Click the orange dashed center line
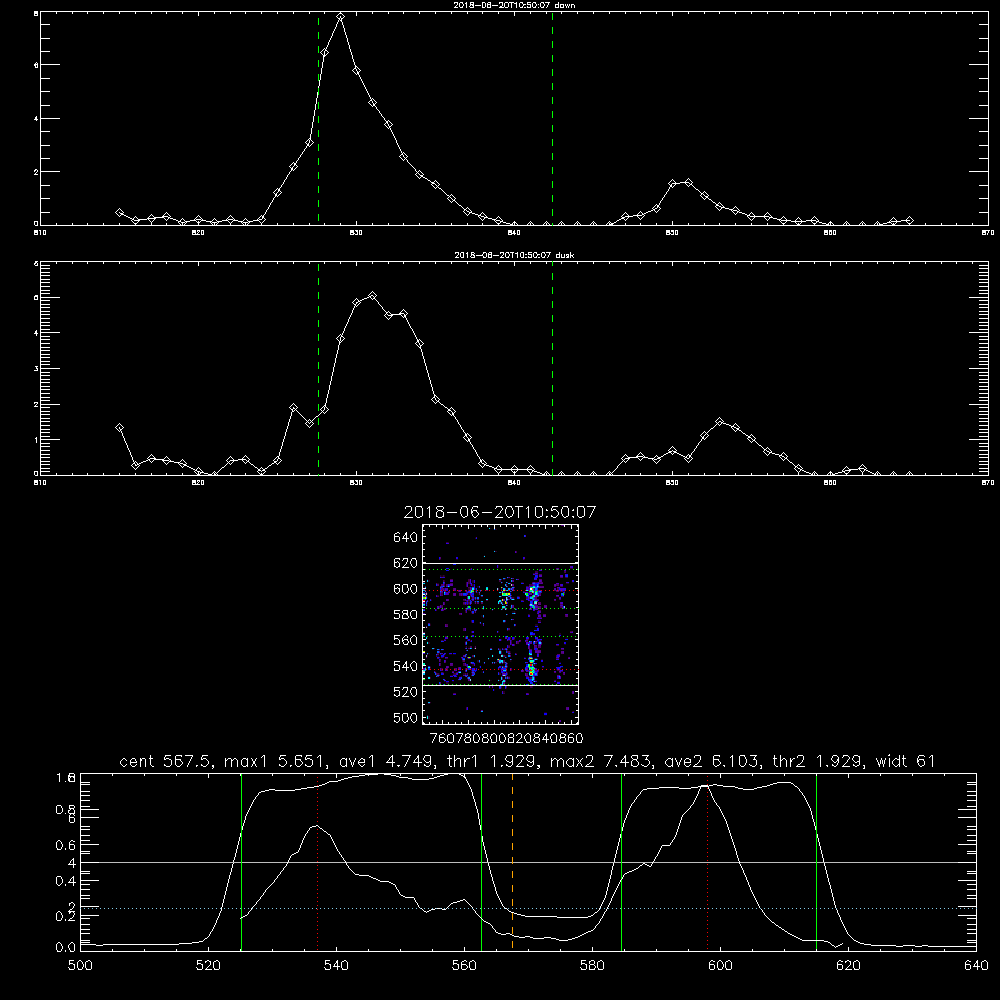This screenshot has height=1000, width=1000. coord(513,861)
